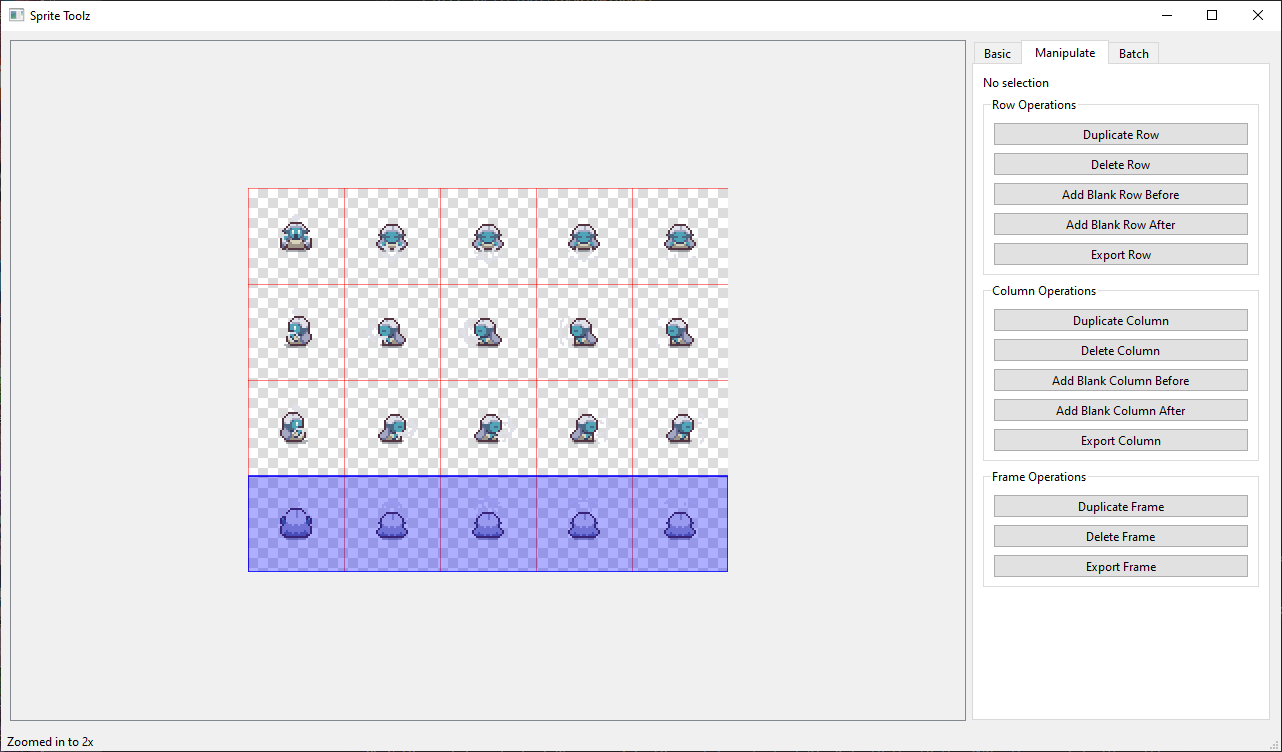Select fourth frame in third row

coord(584,428)
